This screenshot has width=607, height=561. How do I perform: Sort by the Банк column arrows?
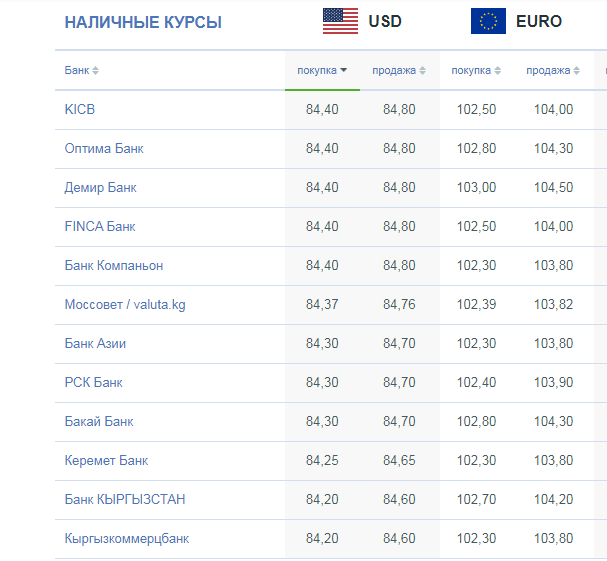pyautogui.click(x=95, y=70)
